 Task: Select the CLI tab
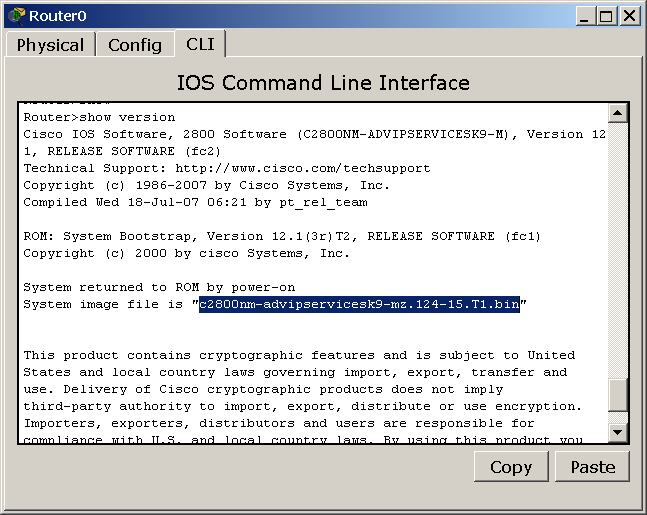point(200,43)
